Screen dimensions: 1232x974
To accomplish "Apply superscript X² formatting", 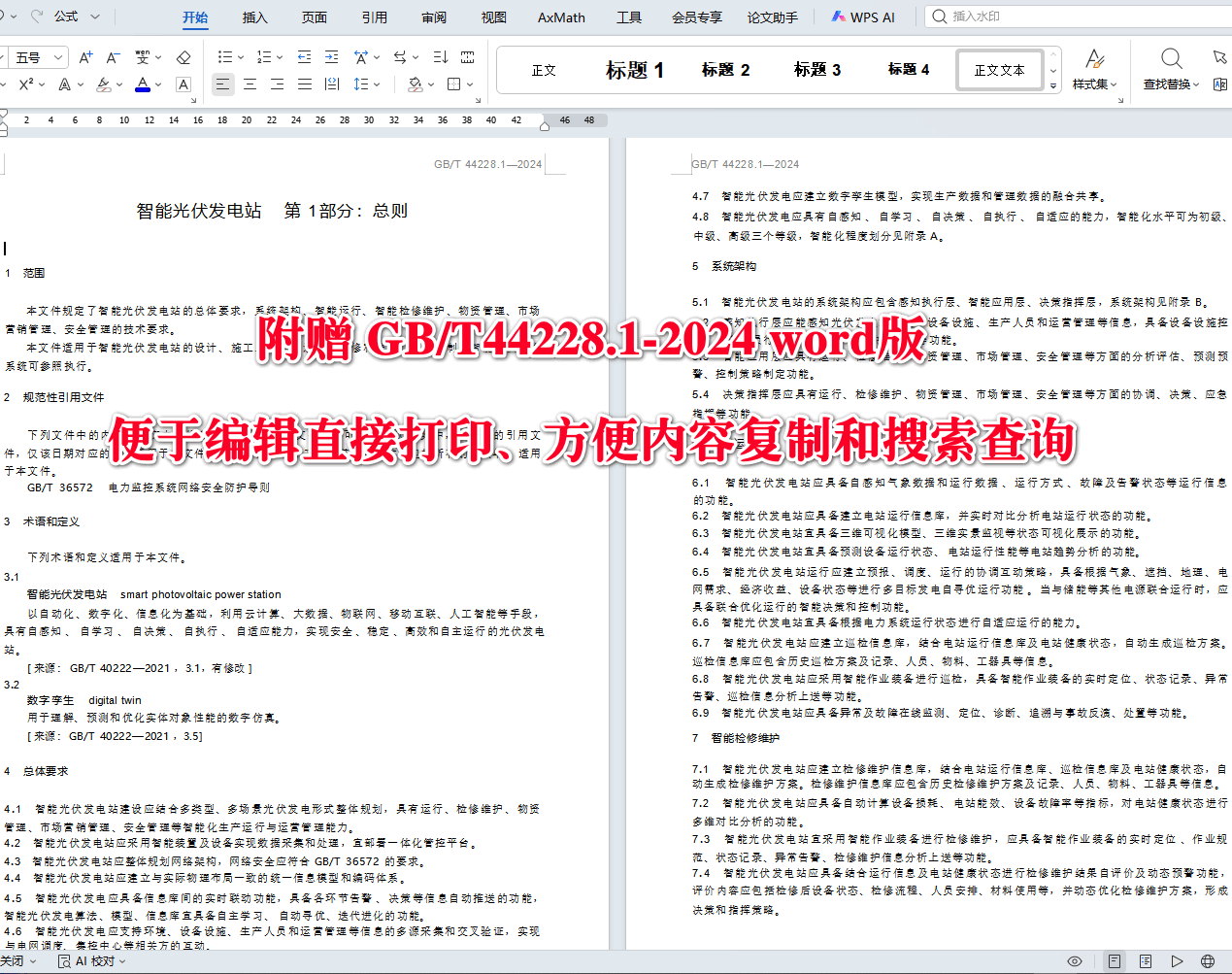I will click(x=26, y=84).
